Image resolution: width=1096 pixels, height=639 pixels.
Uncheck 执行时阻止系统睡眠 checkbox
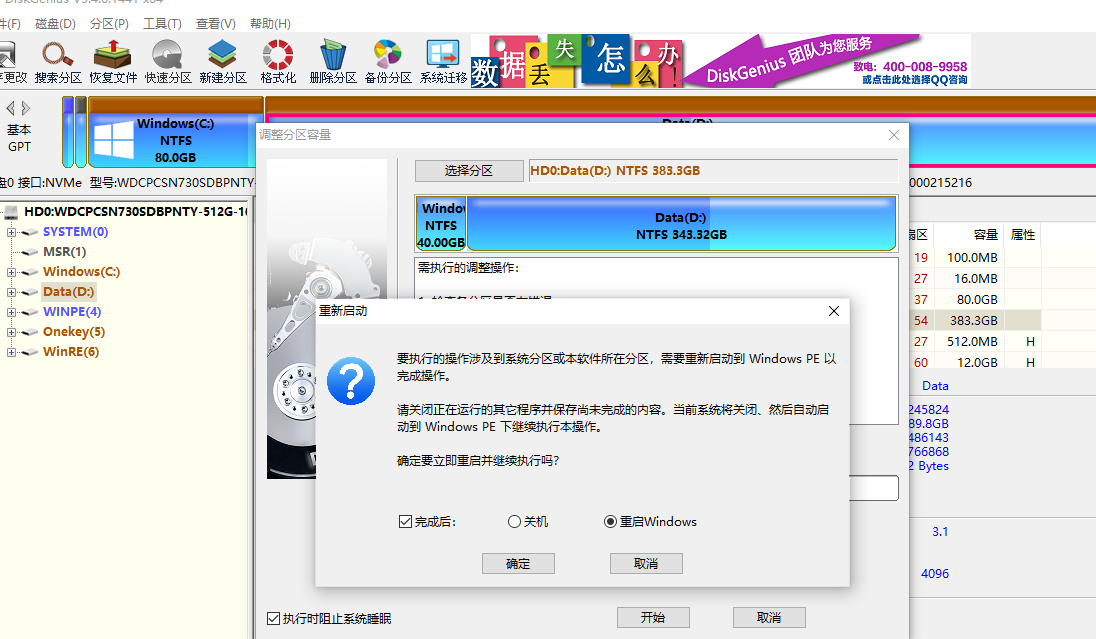pos(274,619)
